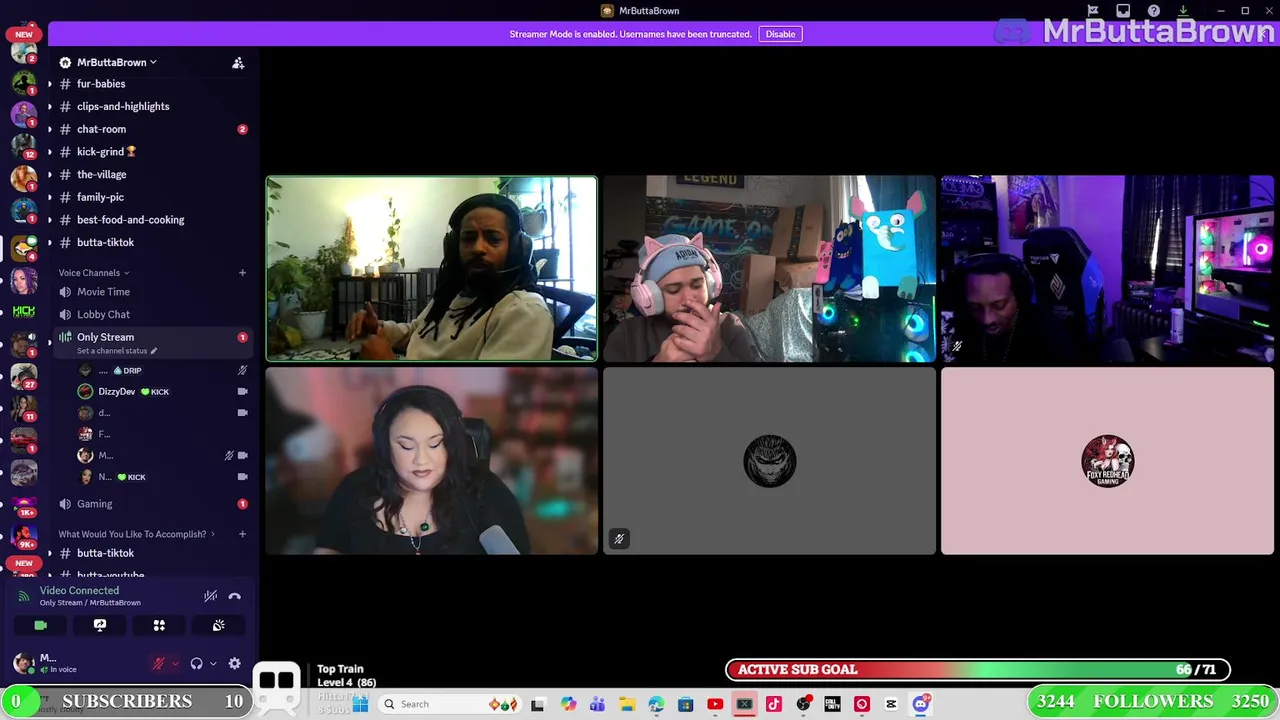Set a channel status link
The height and width of the screenshot is (720, 1280).
click(x=117, y=351)
